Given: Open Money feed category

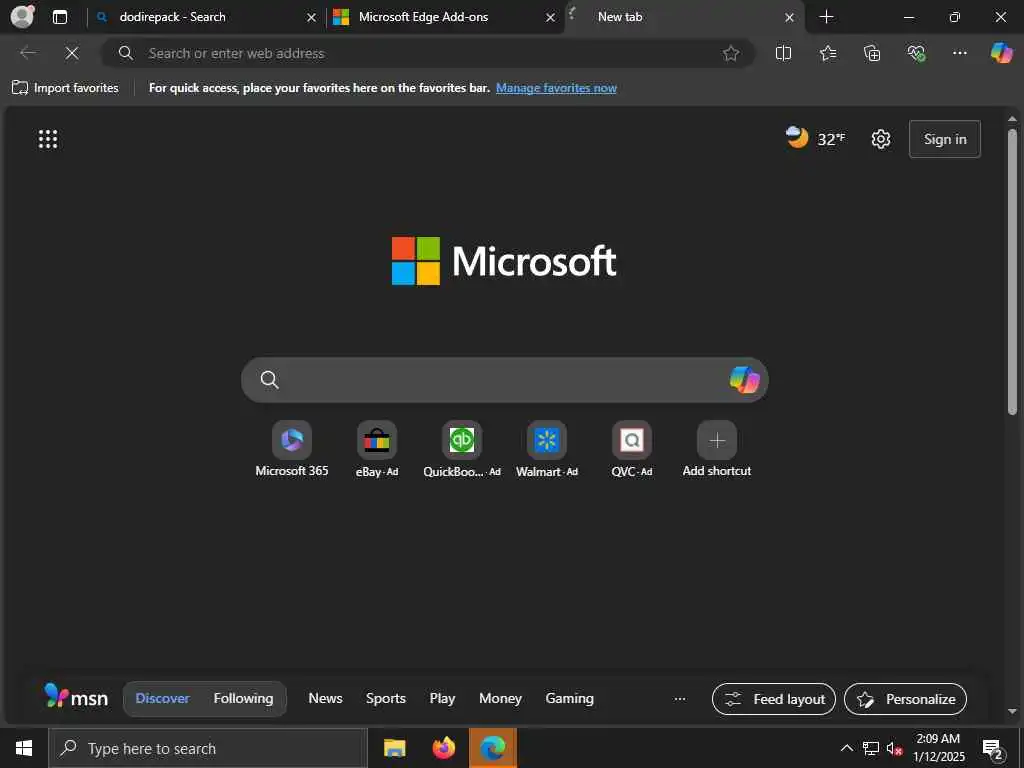Looking at the screenshot, I should (x=500, y=698).
